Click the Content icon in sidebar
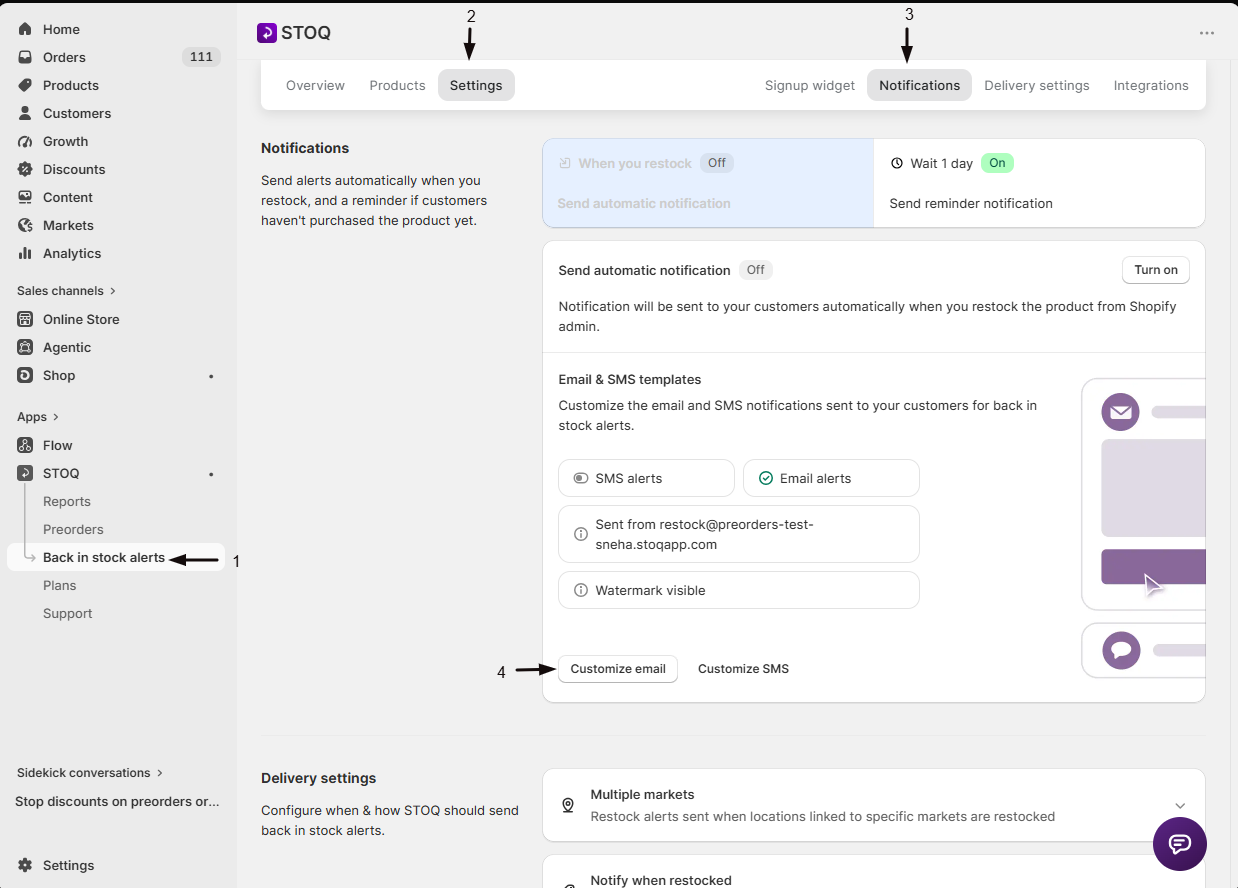Viewport: 1238px width, 888px height. 25,197
